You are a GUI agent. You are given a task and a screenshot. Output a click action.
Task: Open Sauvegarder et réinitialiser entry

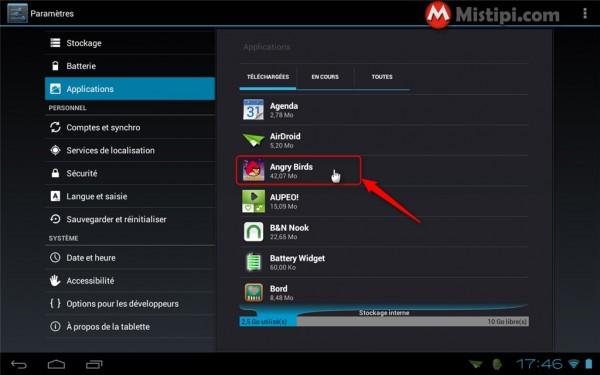tap(130, 219)
